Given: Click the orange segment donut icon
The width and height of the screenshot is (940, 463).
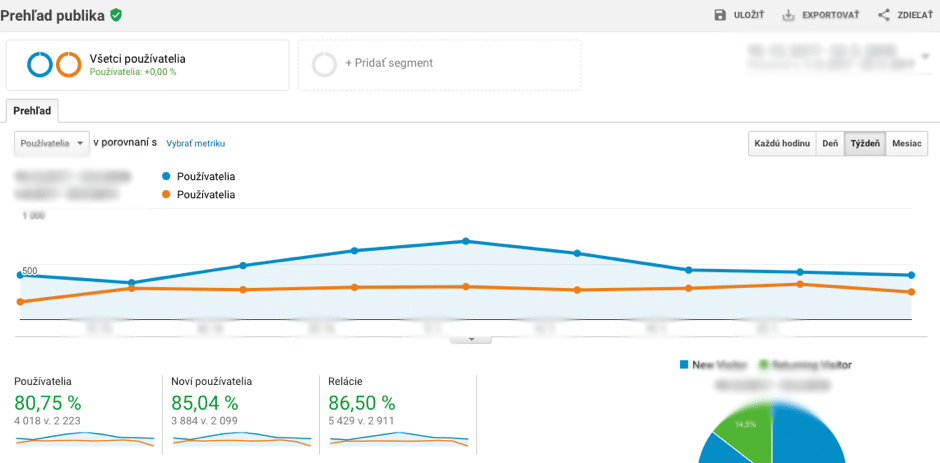Looking at the screenshot, I should (68, 64).
